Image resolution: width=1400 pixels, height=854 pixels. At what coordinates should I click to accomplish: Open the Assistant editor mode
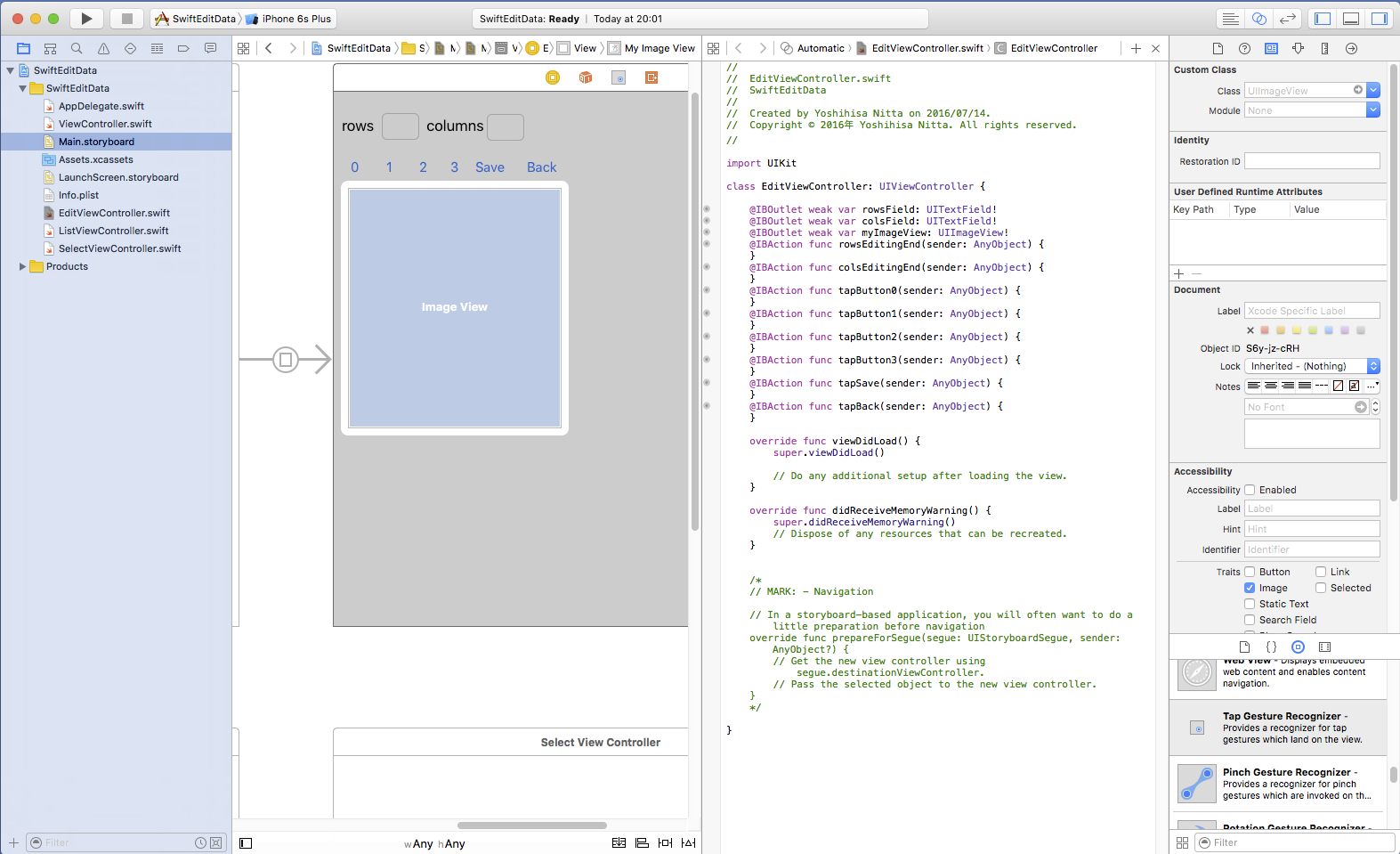1258,19
